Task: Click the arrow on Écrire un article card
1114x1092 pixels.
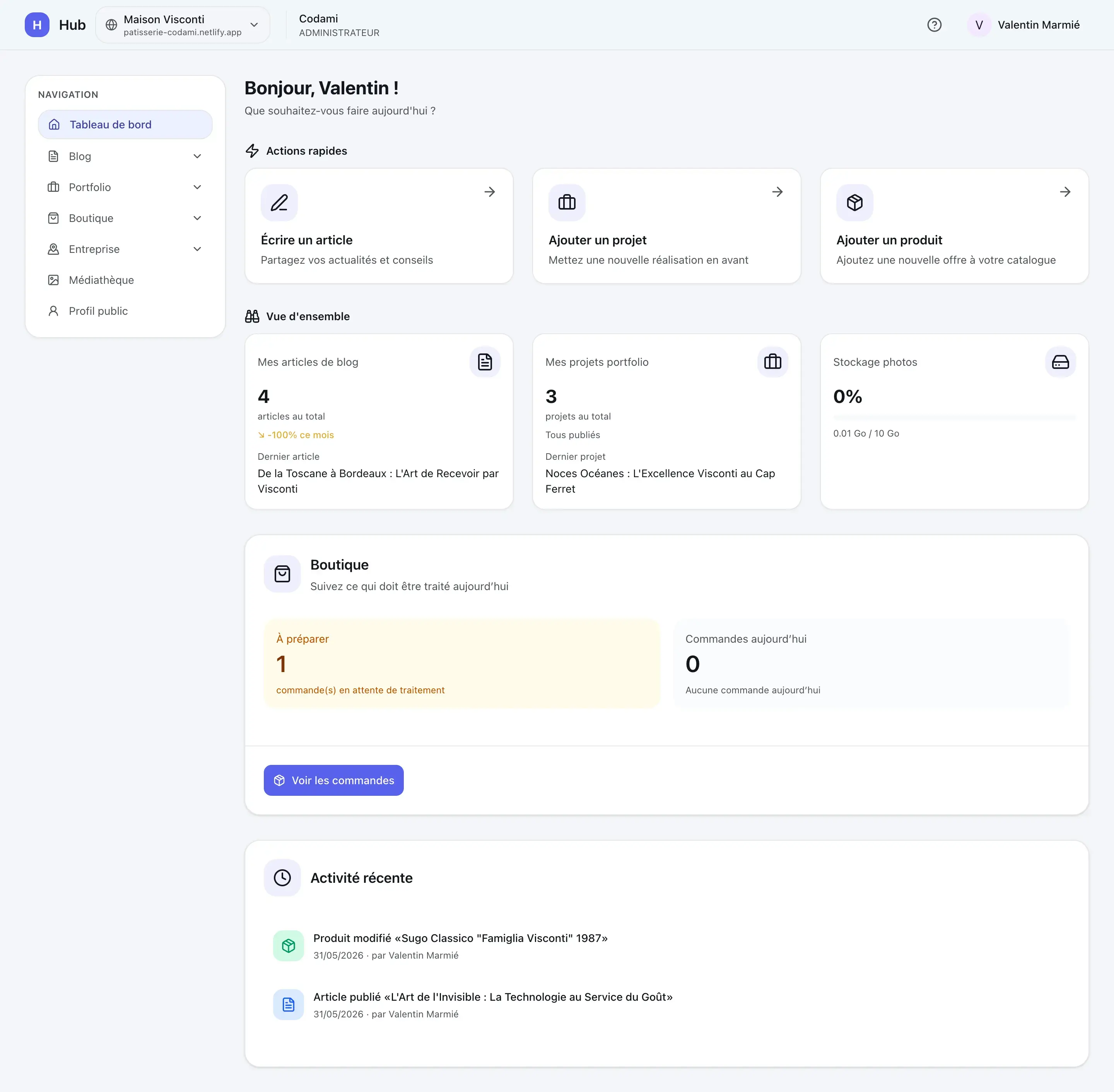Action: pyautogui.click(x=489, y=191)
